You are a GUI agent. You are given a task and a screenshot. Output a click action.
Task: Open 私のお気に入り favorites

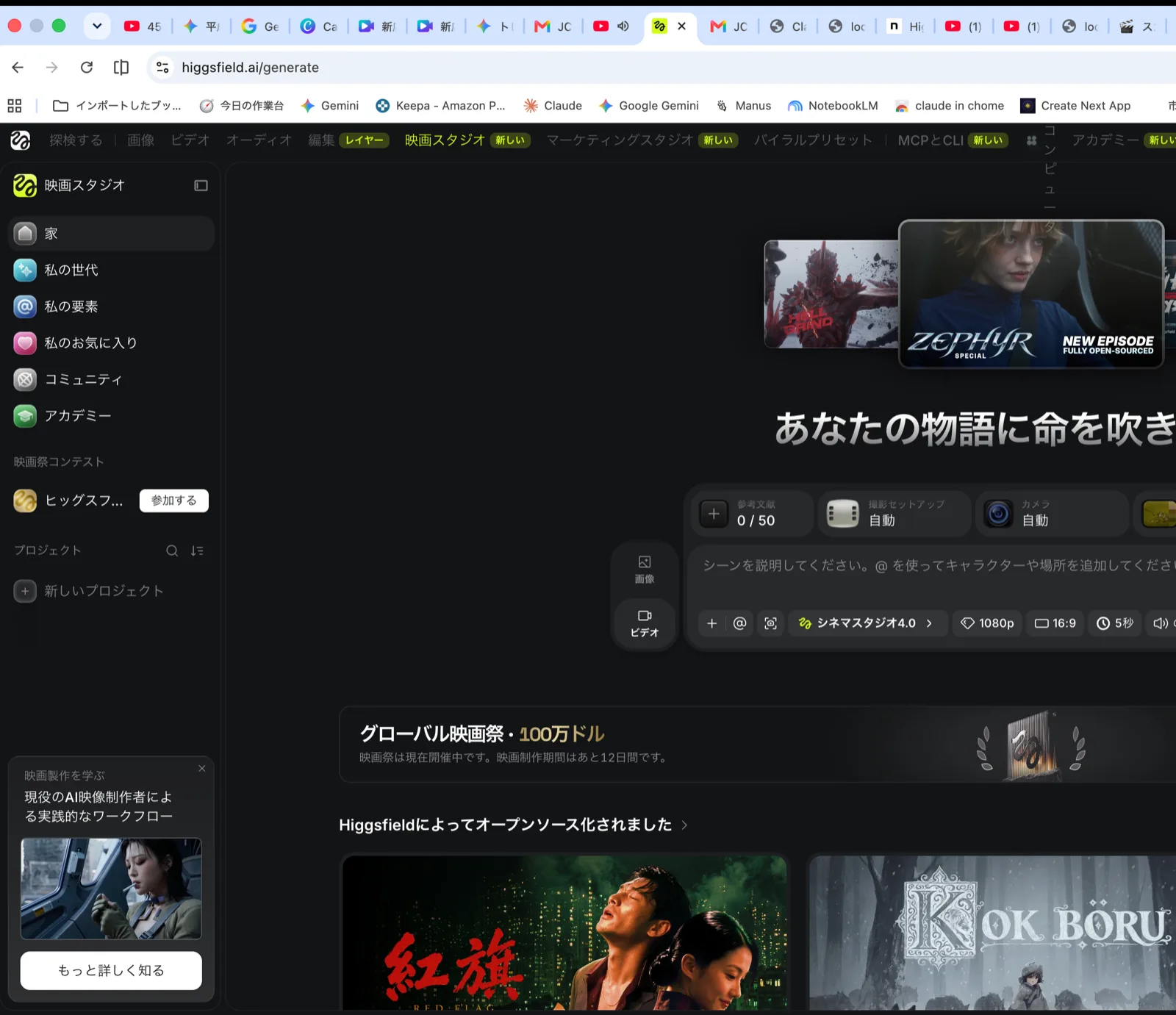click(111, 342)
